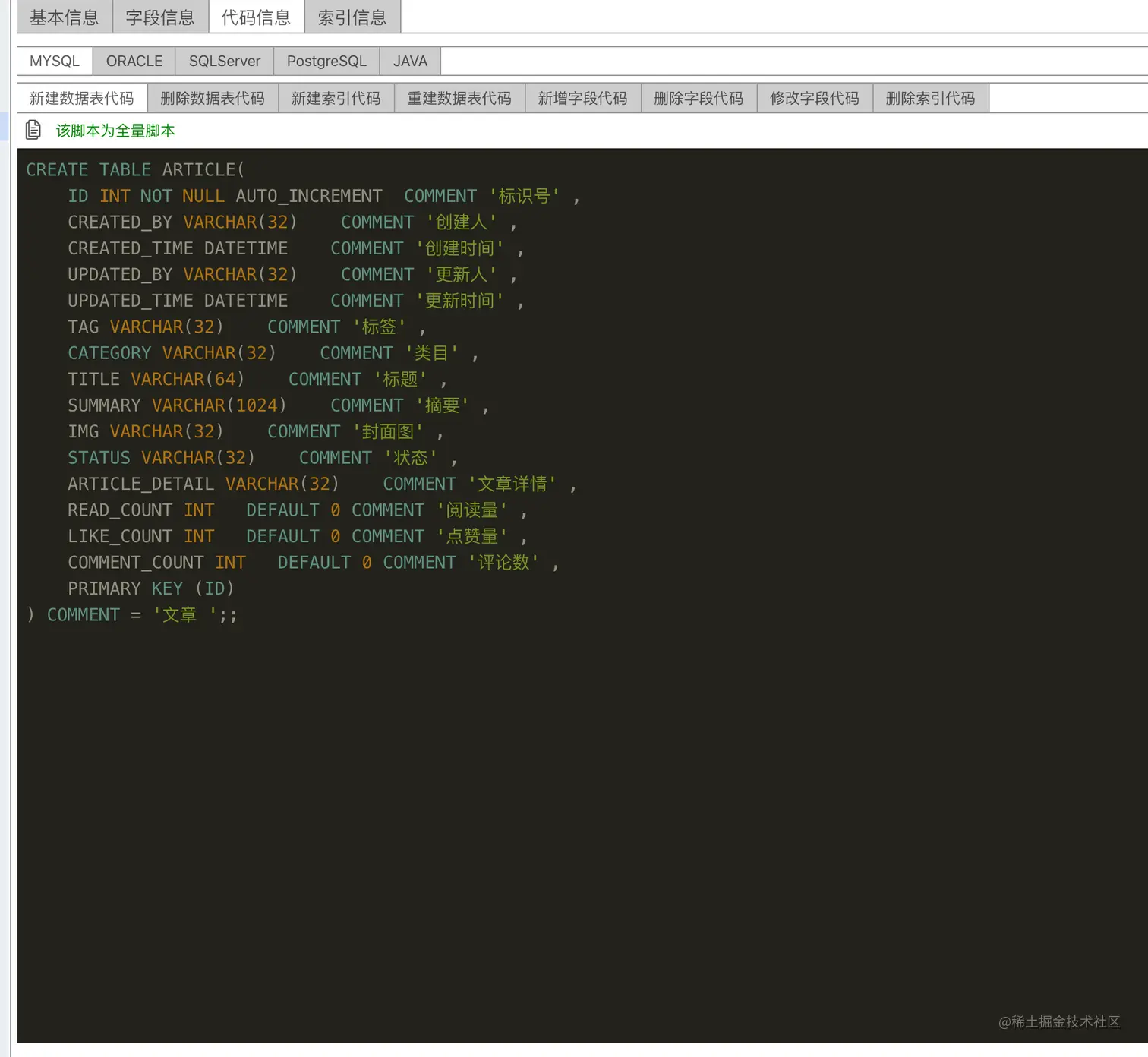Click the TITLE VARCHAR(64) line
The height and width of the screenshot is (1057, 1148).
pos(257,379)
